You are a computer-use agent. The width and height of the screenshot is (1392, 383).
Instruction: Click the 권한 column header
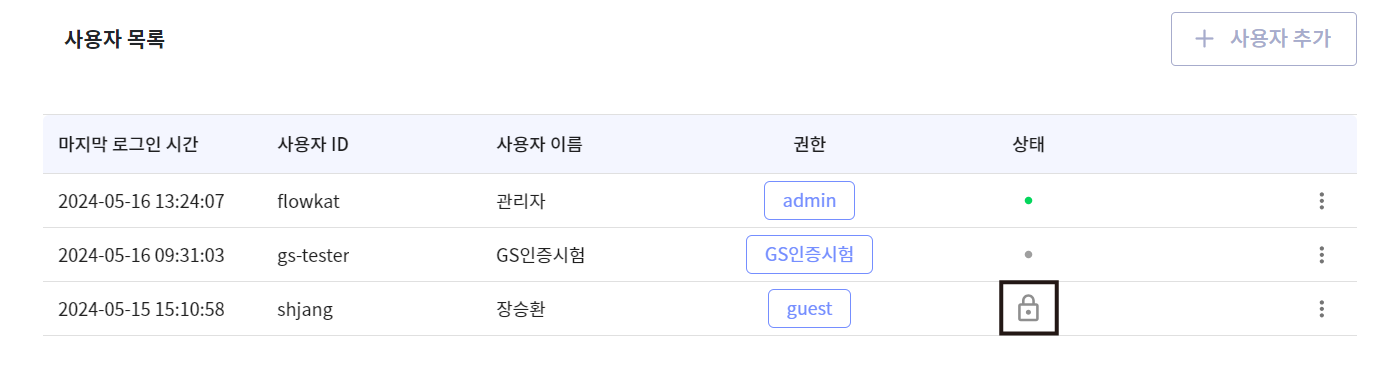[809, 144]
